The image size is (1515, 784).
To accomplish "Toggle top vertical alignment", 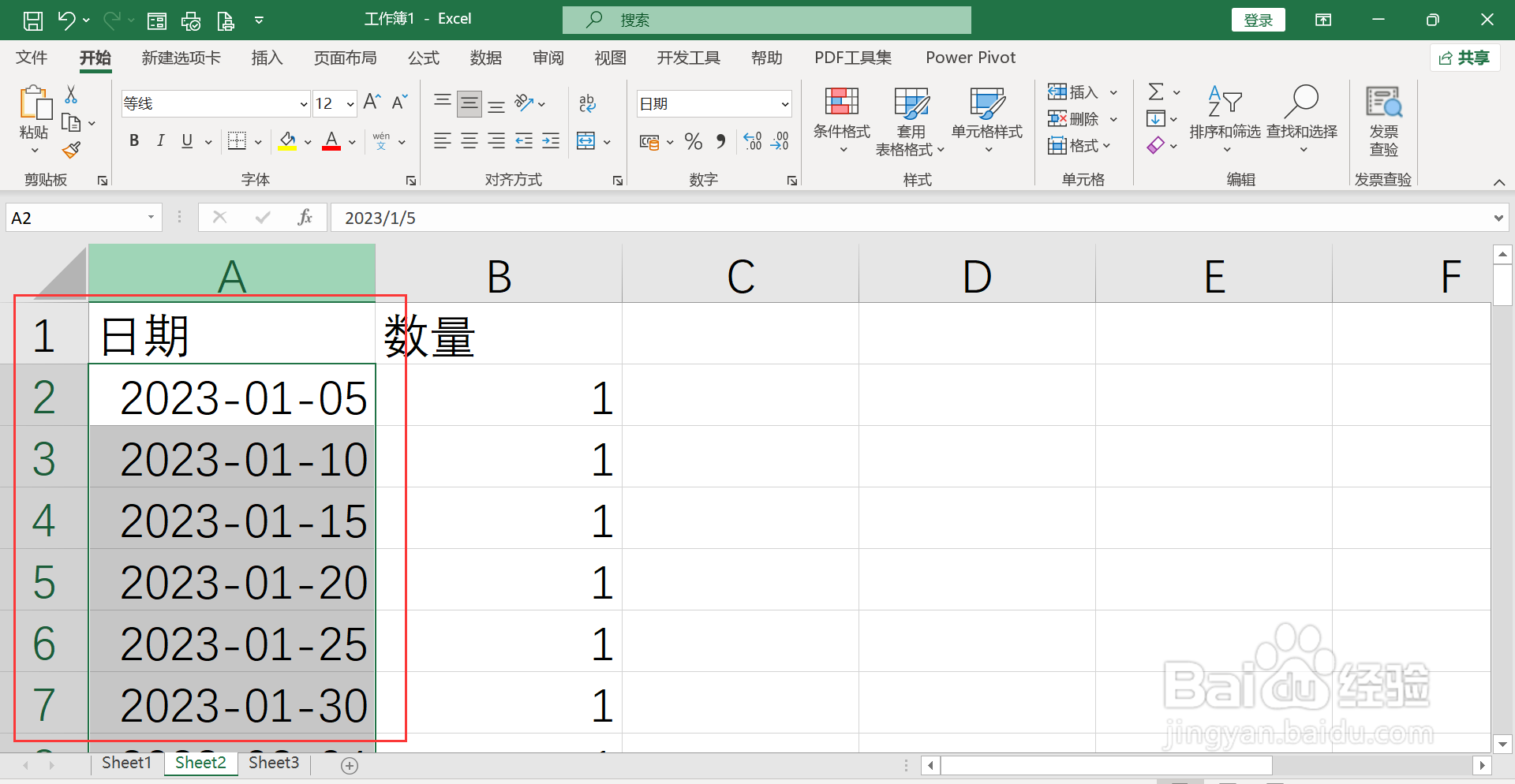I will point(443,103).
